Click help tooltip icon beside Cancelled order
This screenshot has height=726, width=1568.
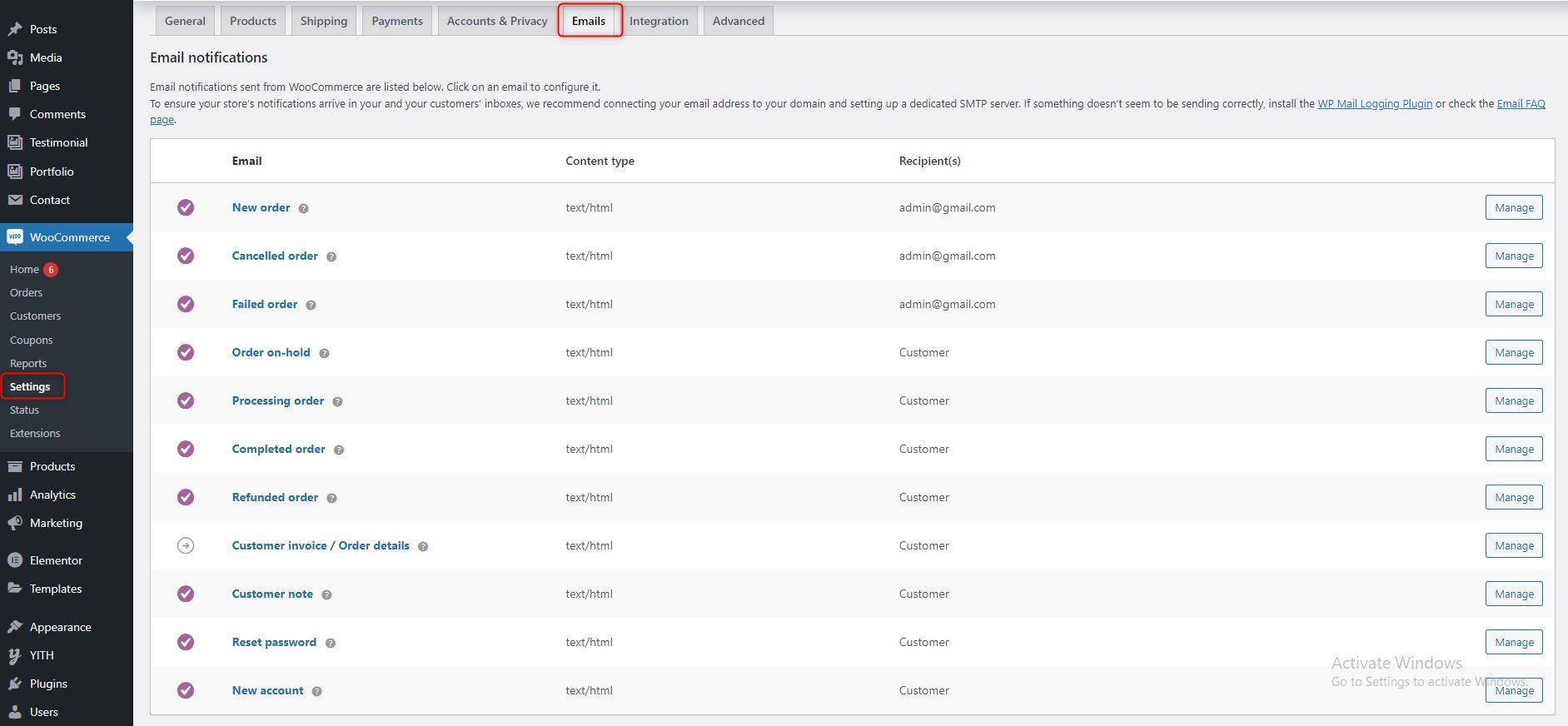[331, 257]
